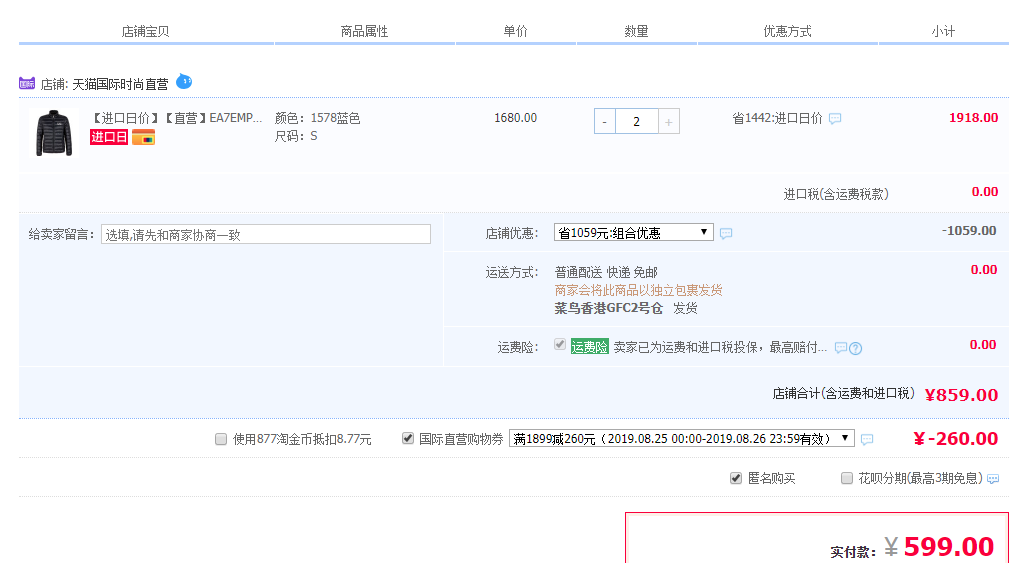Click the orange card icon under product title
Image resolution: width=1022 pixels, height=563 pixels.
pyautogui.click(x=143, y=137)
